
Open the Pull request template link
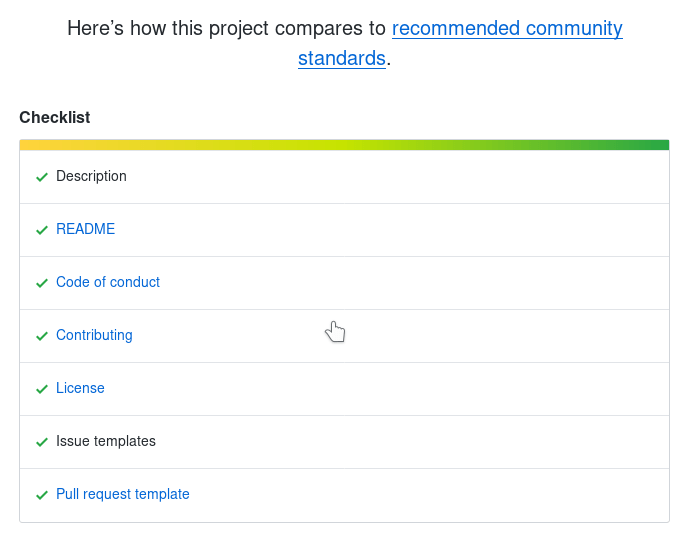click(x=123, y=494)
